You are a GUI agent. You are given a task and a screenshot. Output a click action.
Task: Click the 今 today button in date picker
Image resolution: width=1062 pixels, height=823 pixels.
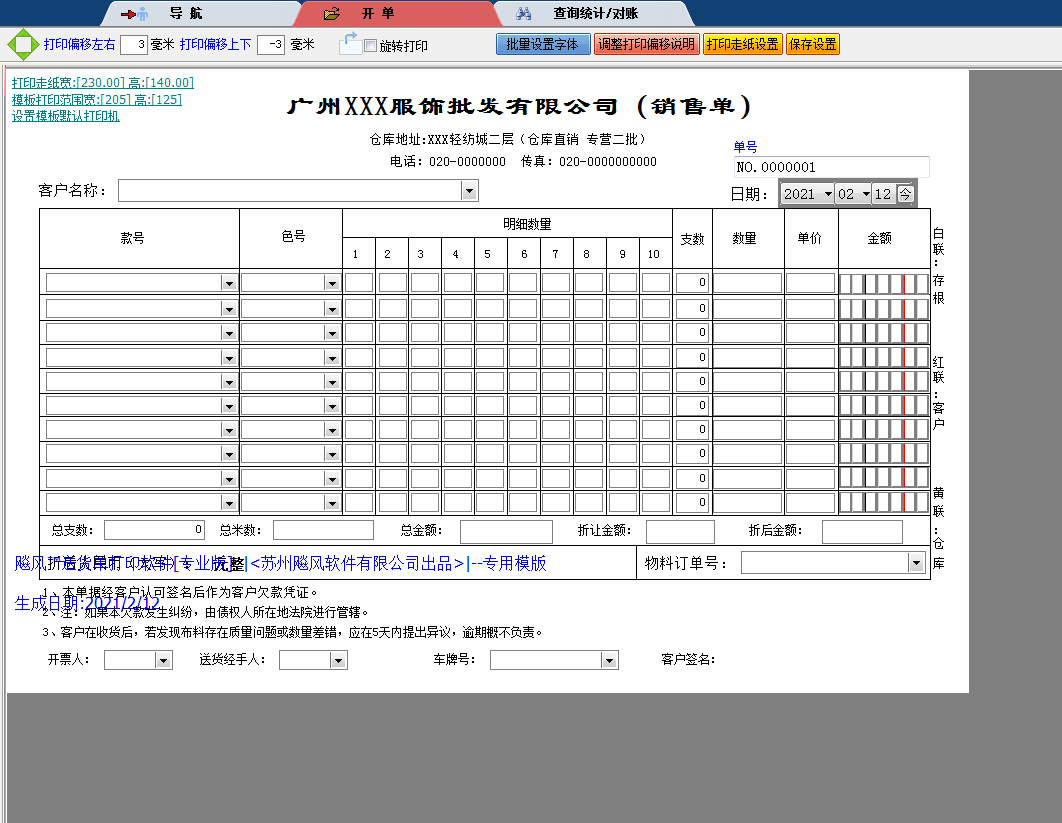(904, 194)
